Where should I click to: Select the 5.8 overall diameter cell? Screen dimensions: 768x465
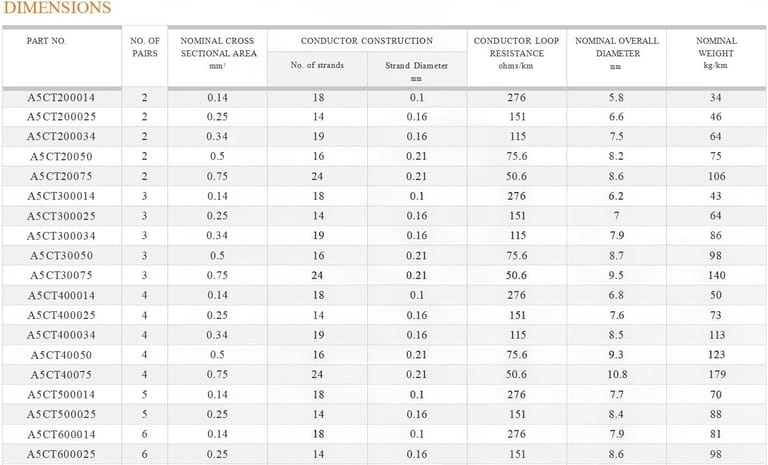(x=617, y=97)
